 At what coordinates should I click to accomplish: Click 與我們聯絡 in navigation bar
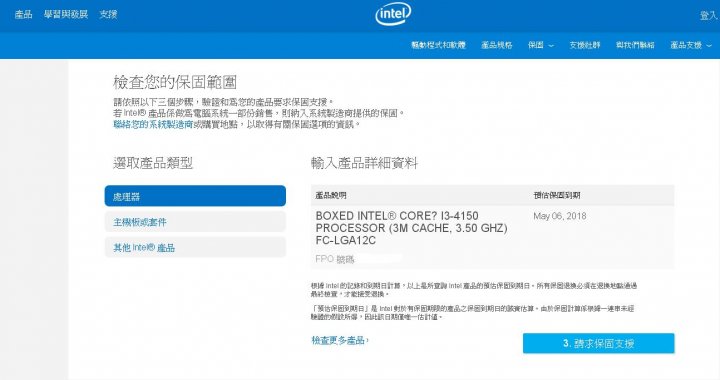635,45
